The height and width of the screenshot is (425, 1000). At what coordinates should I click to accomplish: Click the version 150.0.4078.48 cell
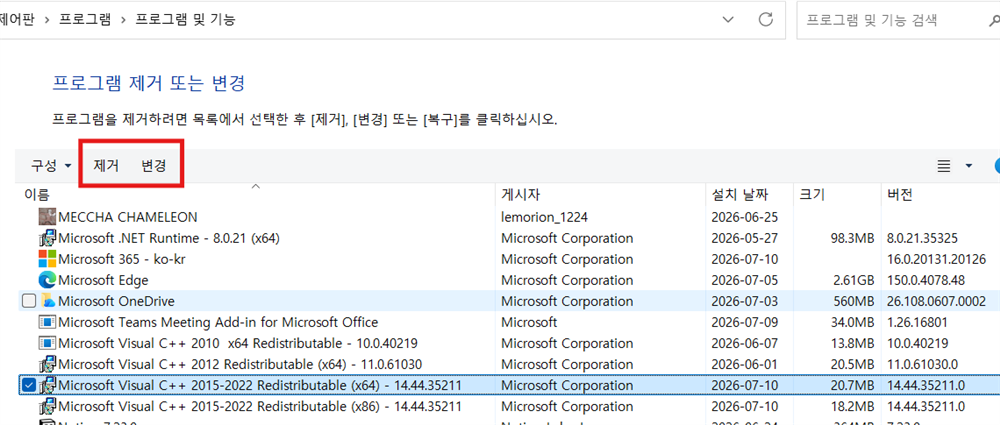click(x=926, y=280)
